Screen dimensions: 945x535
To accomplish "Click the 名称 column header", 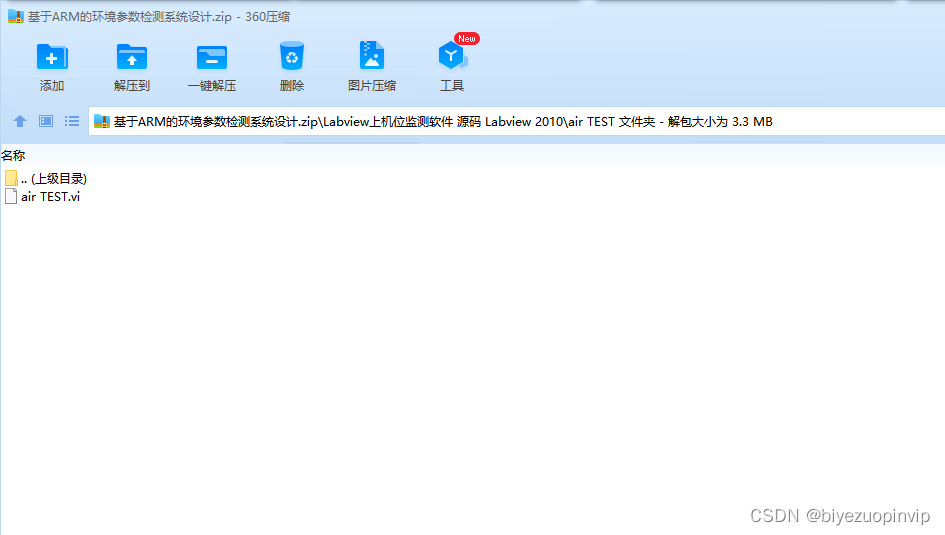I will point(13,155).
